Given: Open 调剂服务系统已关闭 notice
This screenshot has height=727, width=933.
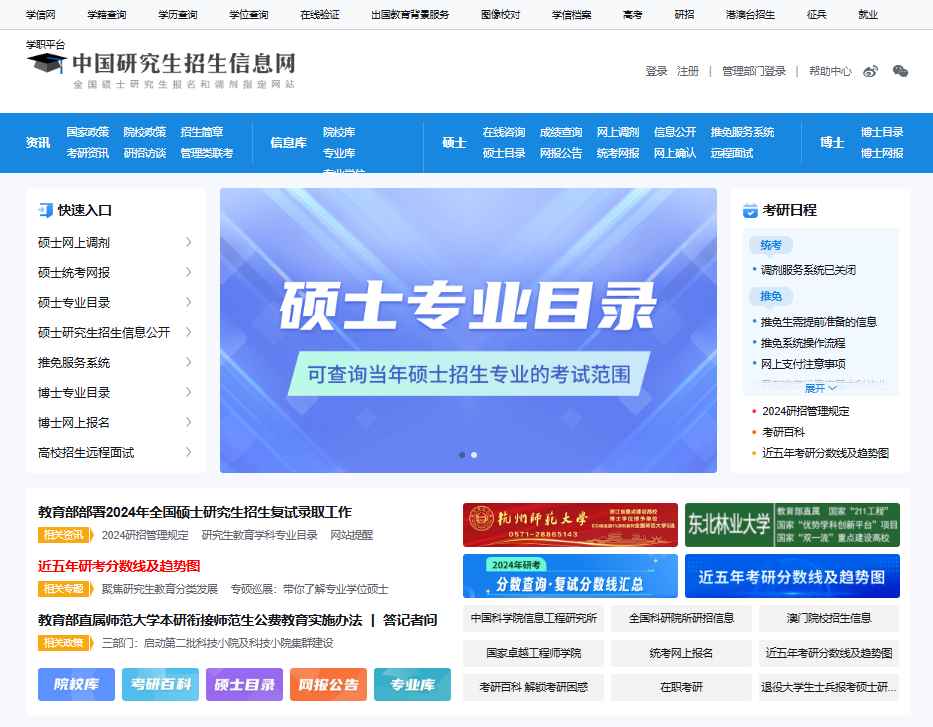Looking at the screenshot, I should click(x=808, y=270).
